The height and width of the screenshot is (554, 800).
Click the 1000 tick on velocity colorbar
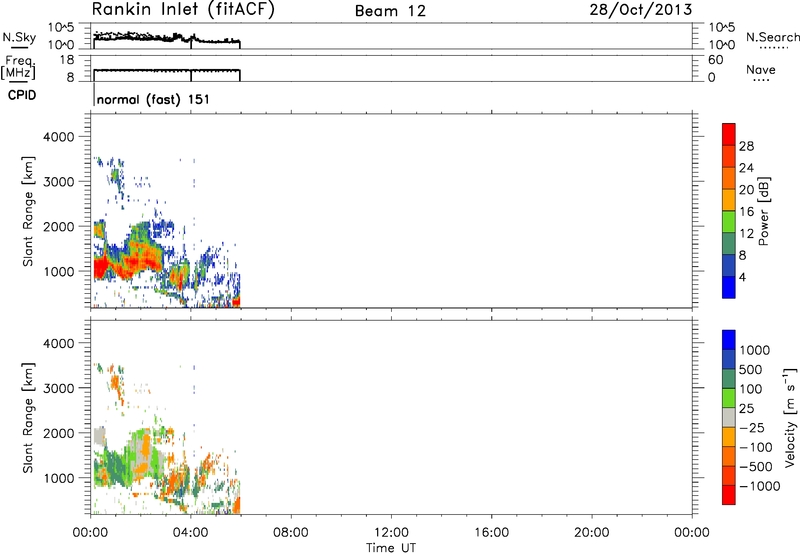point(754,350)
